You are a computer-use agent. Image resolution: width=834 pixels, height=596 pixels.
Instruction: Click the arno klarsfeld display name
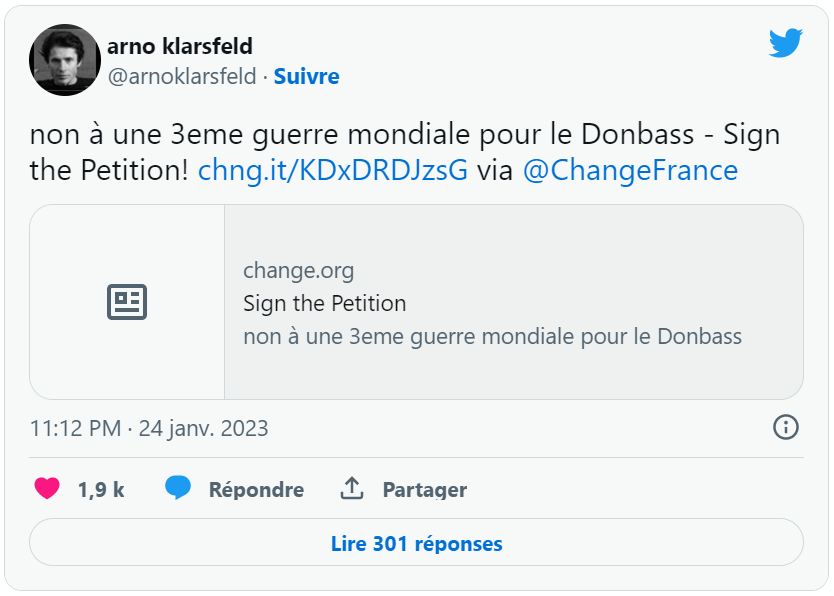click(180, 46)
